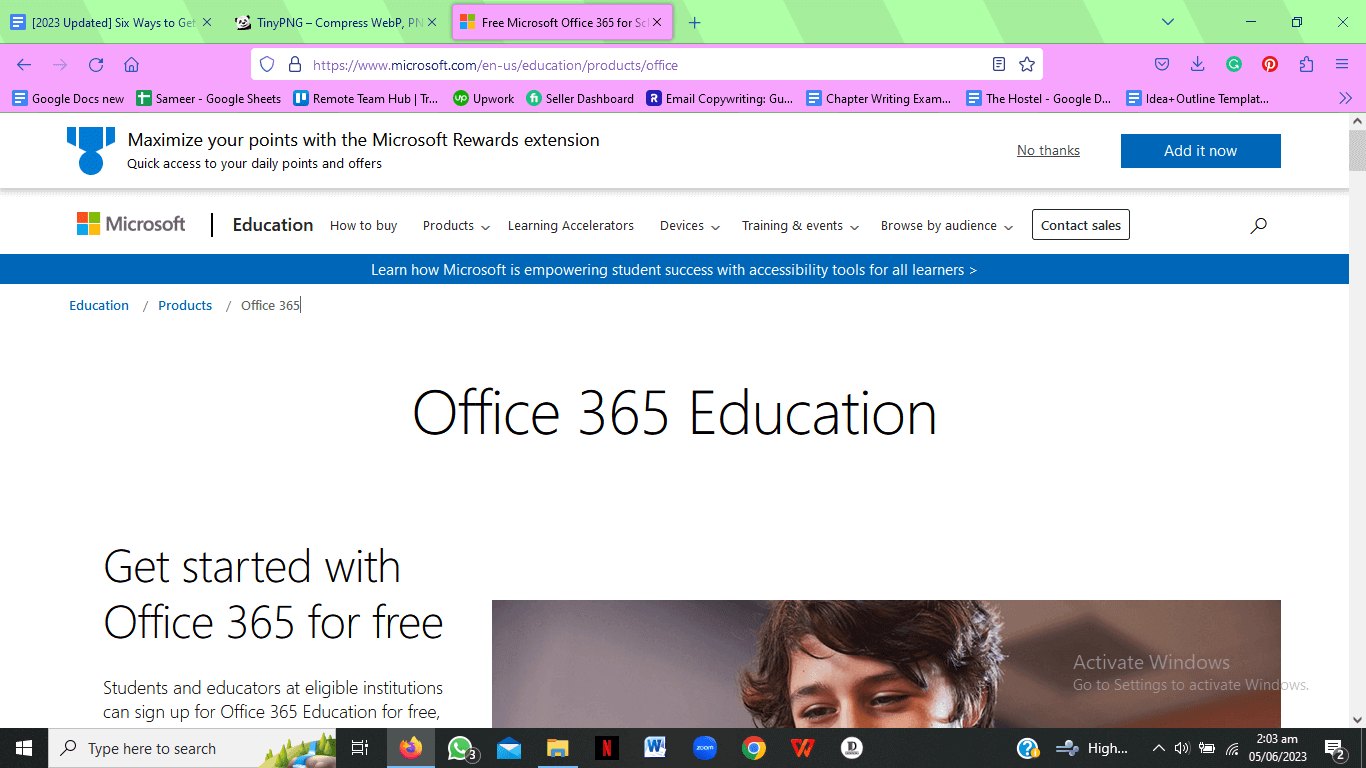Open Mail app from the taskbar
The image size is (1366, 768).
click(509, 748)
